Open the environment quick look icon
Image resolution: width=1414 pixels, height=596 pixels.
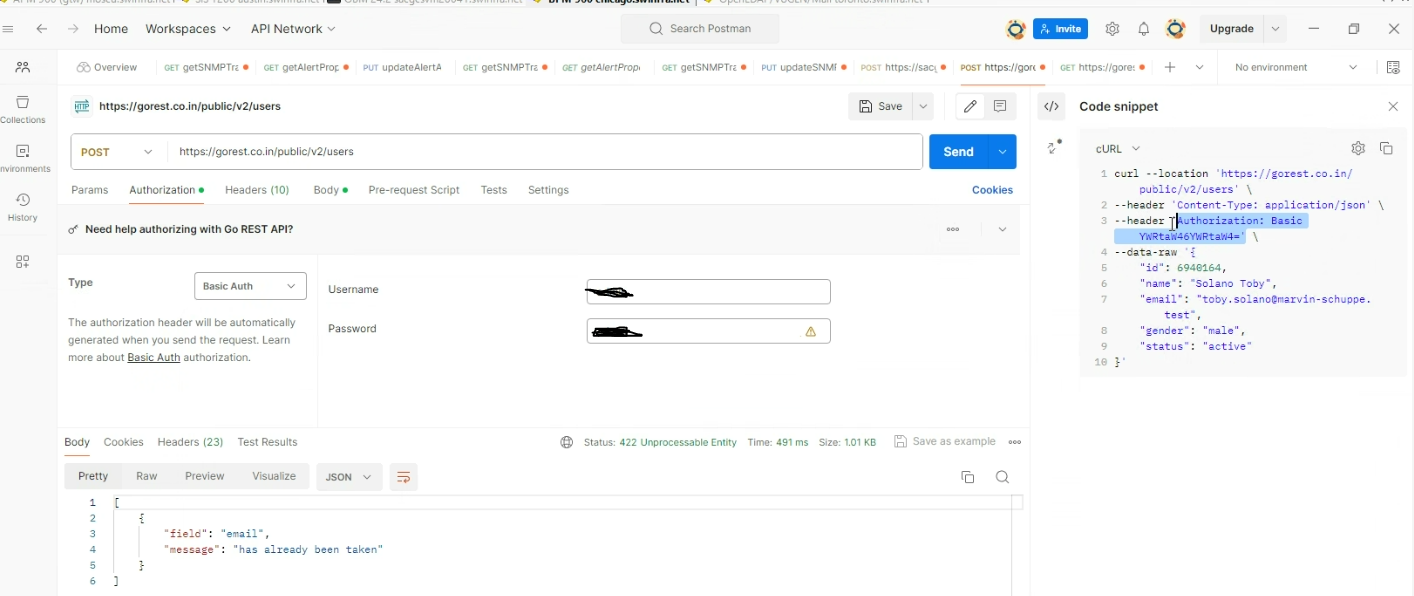point(1393,67)
